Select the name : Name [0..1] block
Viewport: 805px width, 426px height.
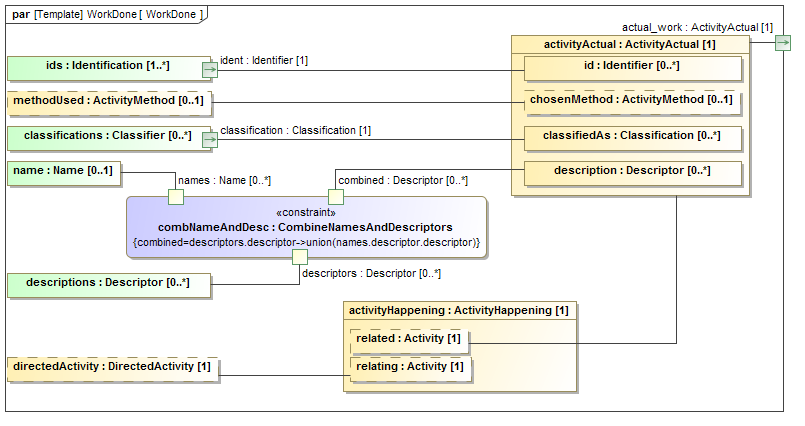[x=64, y=173]
